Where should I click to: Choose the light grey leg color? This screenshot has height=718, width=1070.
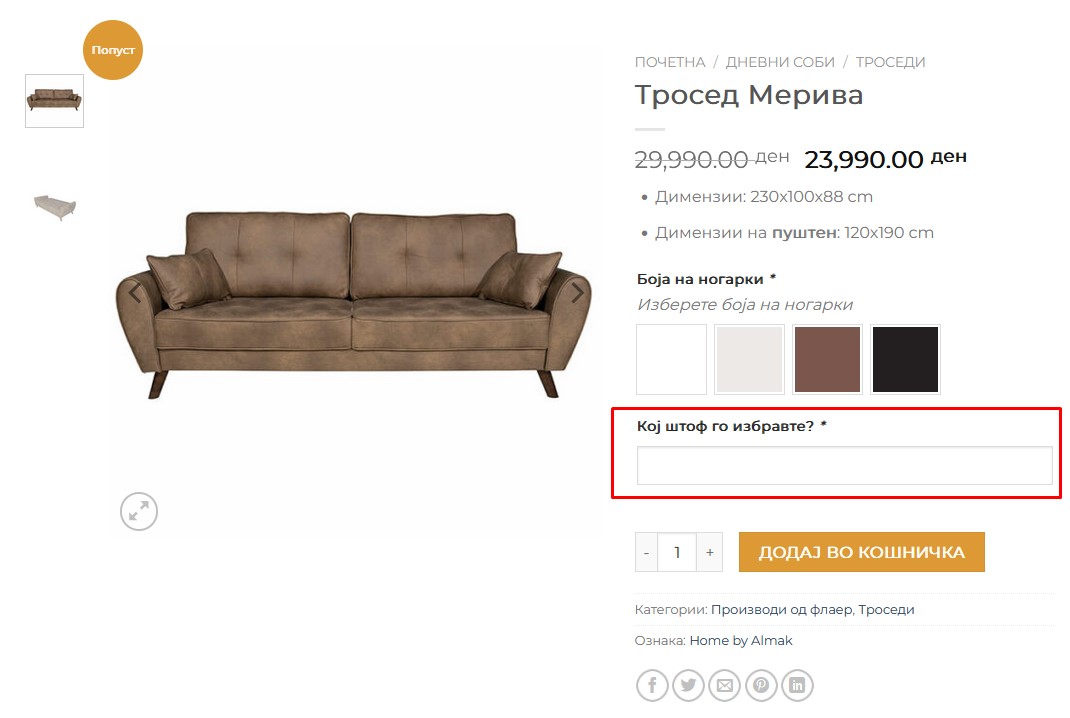pos(749,359)
